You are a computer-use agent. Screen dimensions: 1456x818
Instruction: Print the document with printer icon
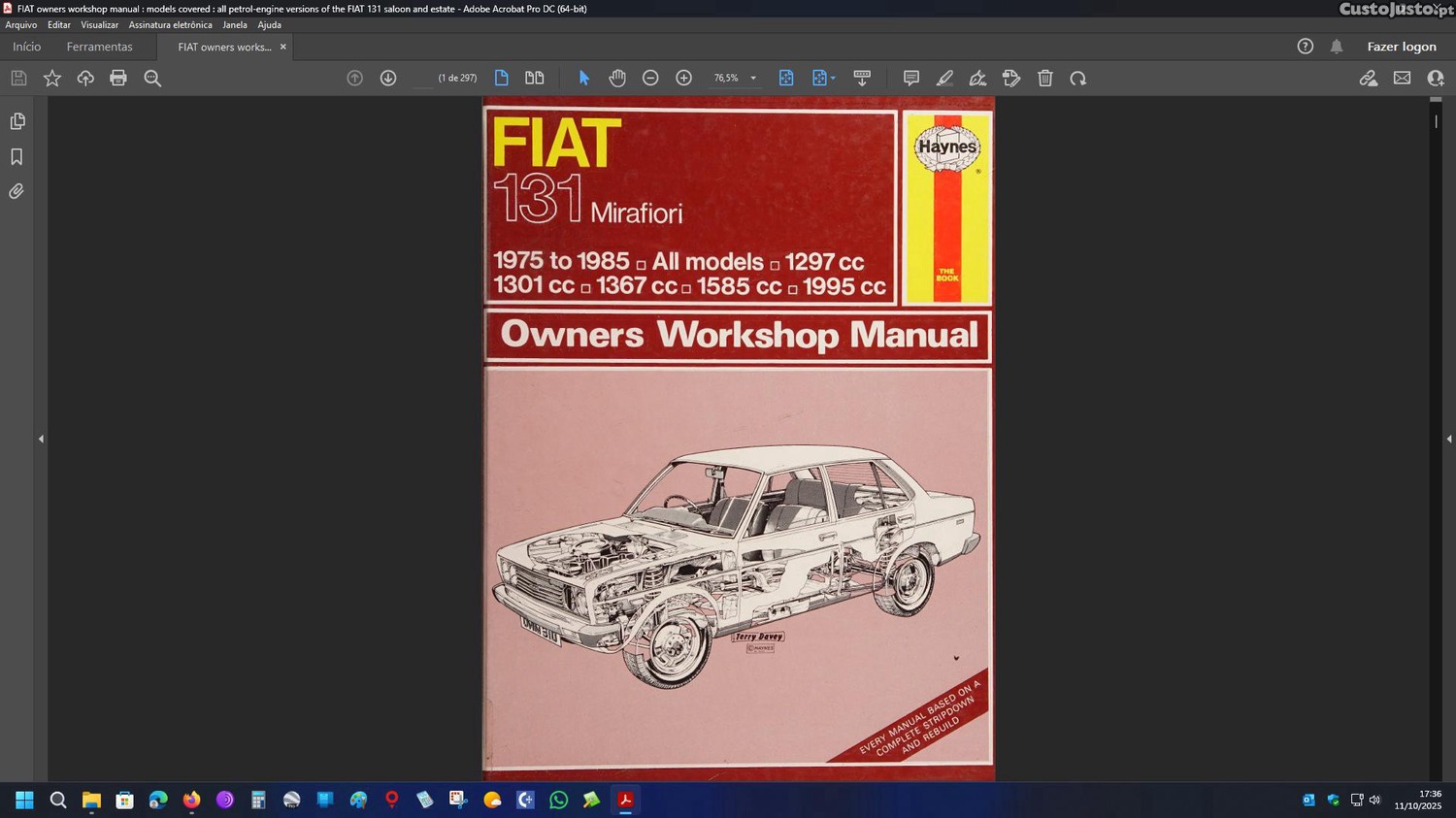(118, 79)
